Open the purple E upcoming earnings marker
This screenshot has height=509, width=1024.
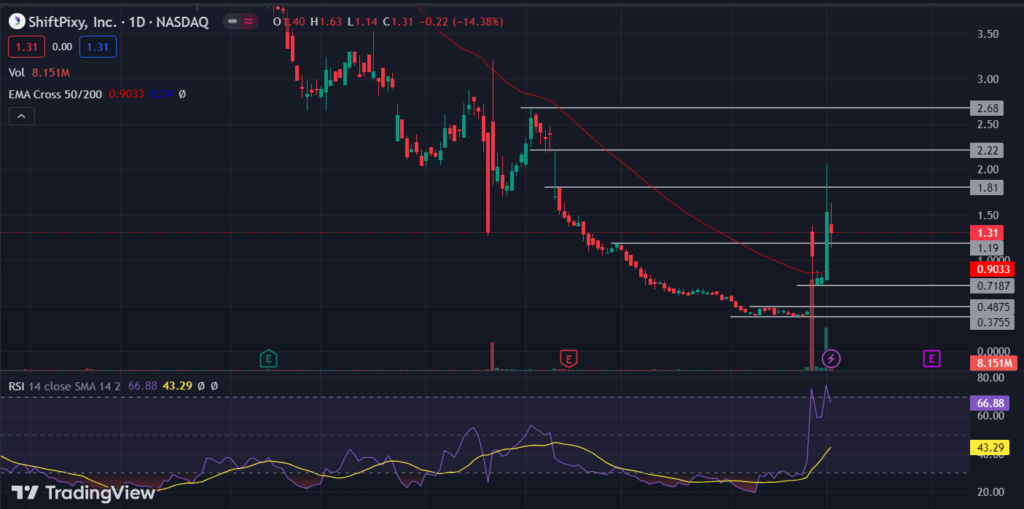[931, 358]
